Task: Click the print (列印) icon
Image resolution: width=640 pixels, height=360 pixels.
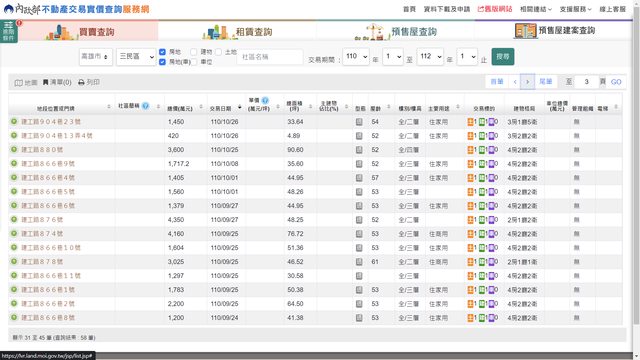Action: (81, 82)
